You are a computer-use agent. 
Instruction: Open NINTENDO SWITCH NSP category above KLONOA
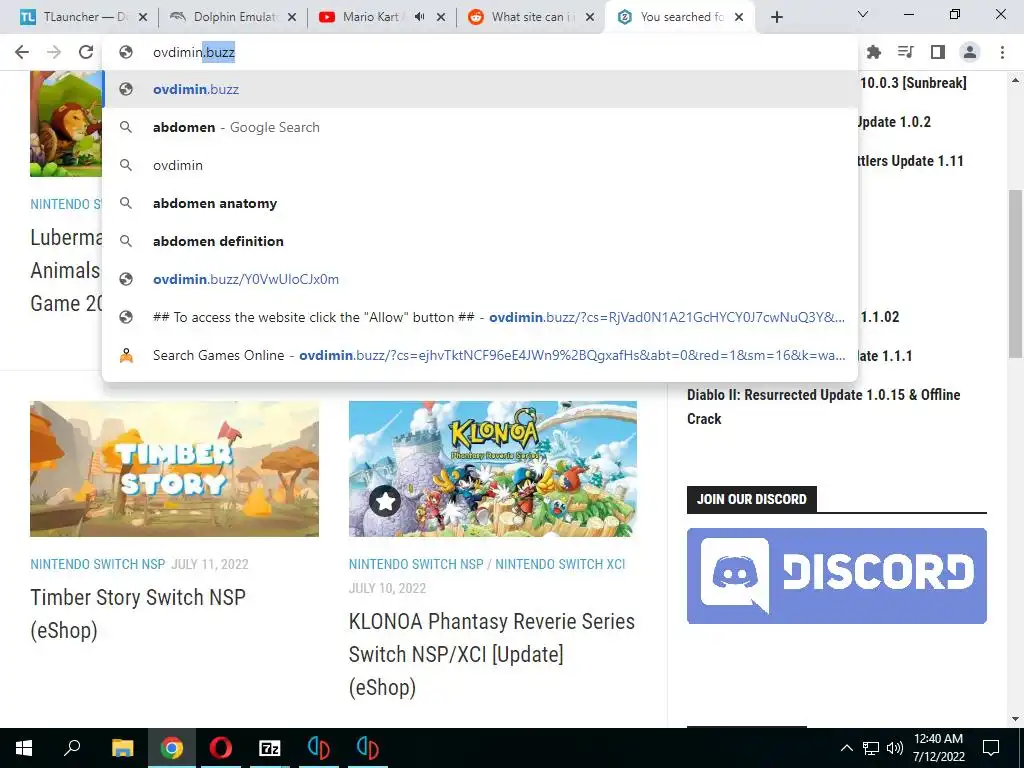pyautogui.click(x=416, y=564)
